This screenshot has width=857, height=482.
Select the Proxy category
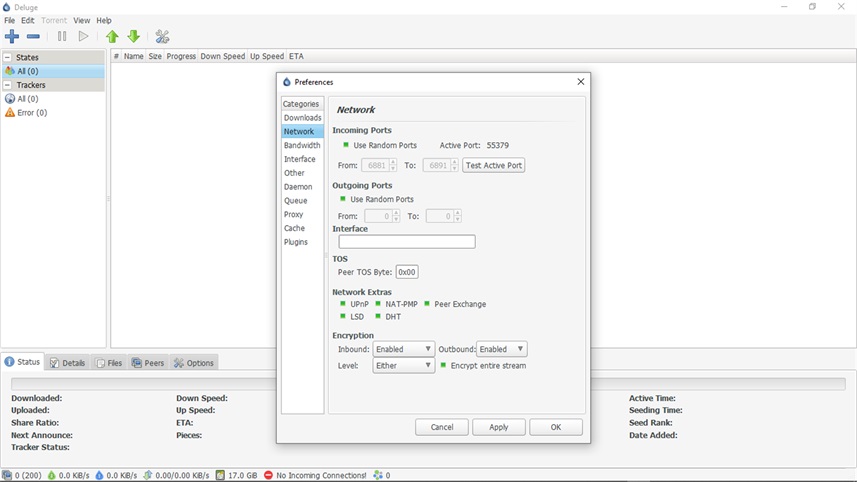pos(302,214)
